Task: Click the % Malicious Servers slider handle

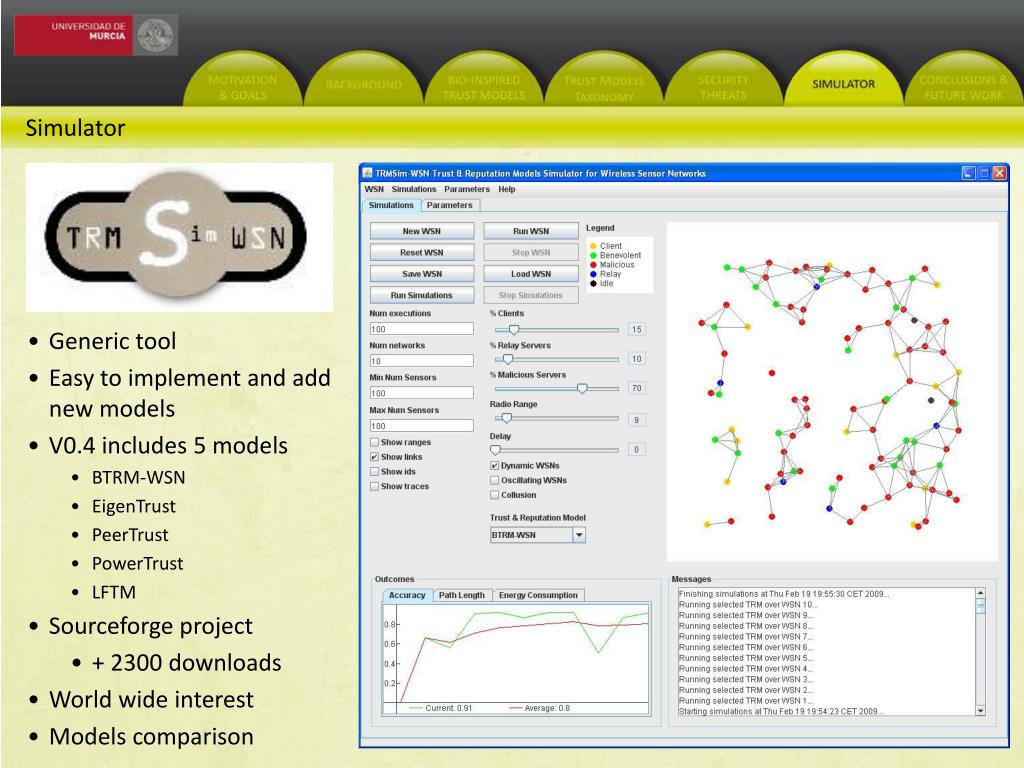Action: click(582, 389)
